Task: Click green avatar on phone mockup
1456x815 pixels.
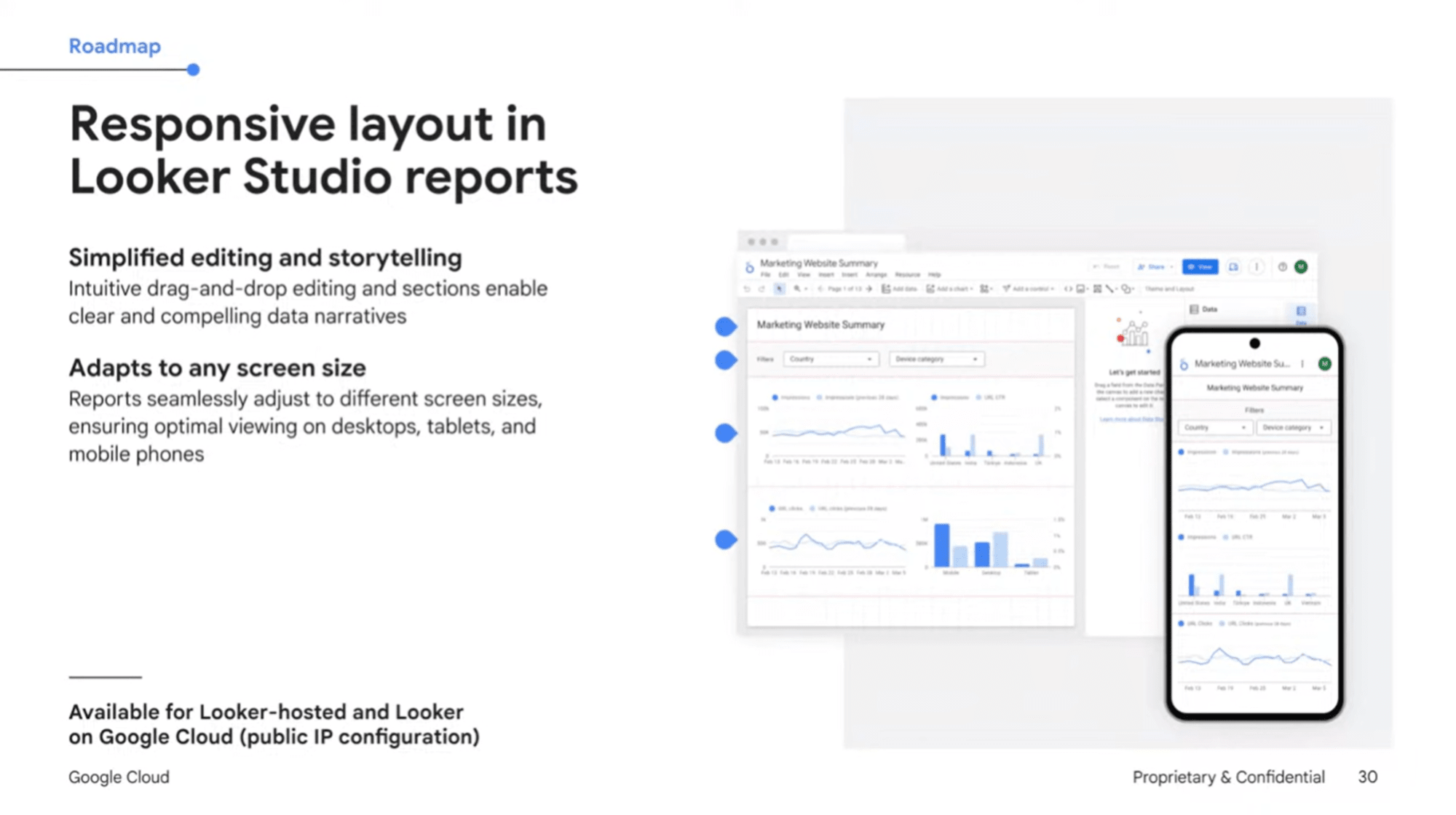Action: click(x=1325, y=364)
